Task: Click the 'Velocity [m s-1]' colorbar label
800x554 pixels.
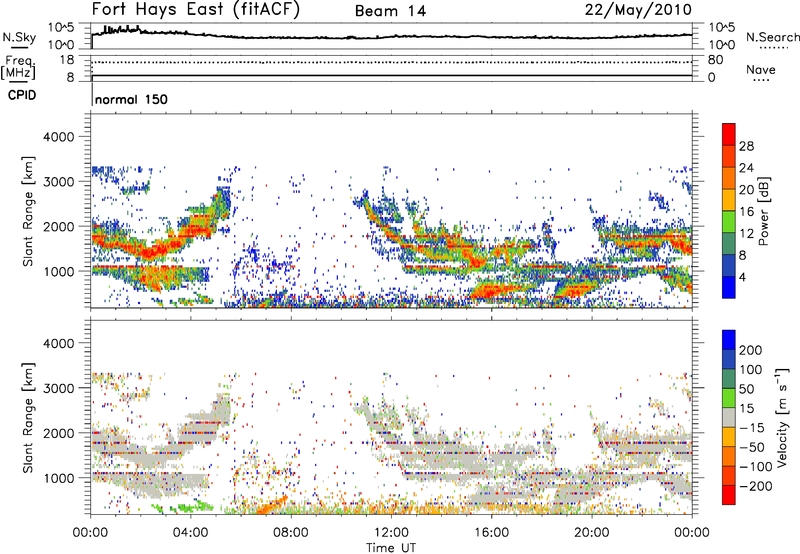Action: [782, 417]
